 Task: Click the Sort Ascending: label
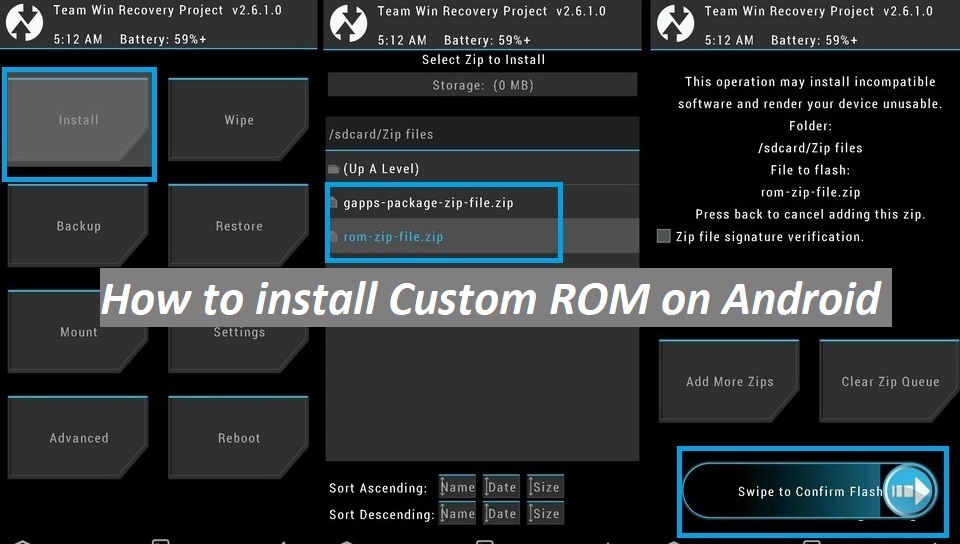(378, 488)
